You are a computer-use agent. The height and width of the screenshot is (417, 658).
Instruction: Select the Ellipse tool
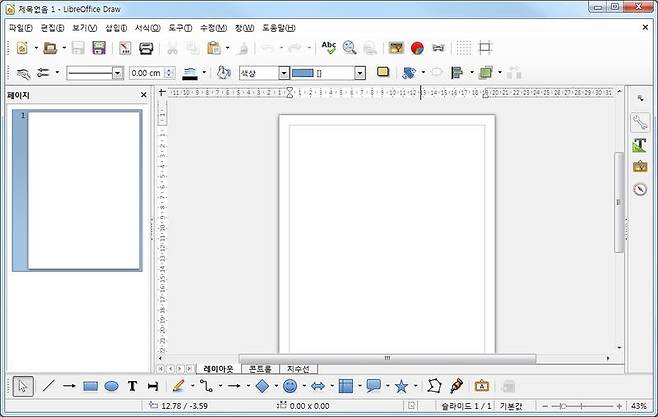click(x=111, y=385)
